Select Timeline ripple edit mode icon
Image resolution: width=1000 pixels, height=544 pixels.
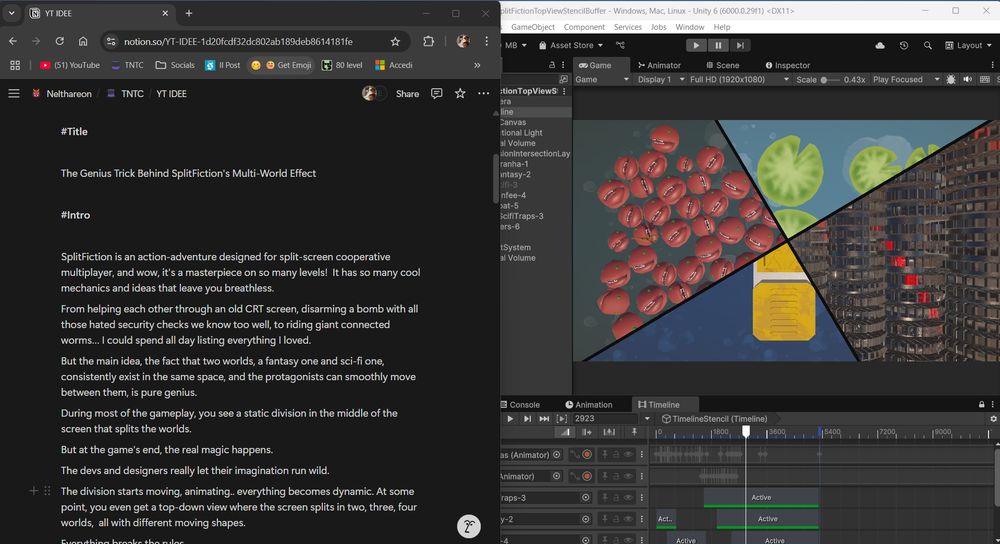coord(587,432)
